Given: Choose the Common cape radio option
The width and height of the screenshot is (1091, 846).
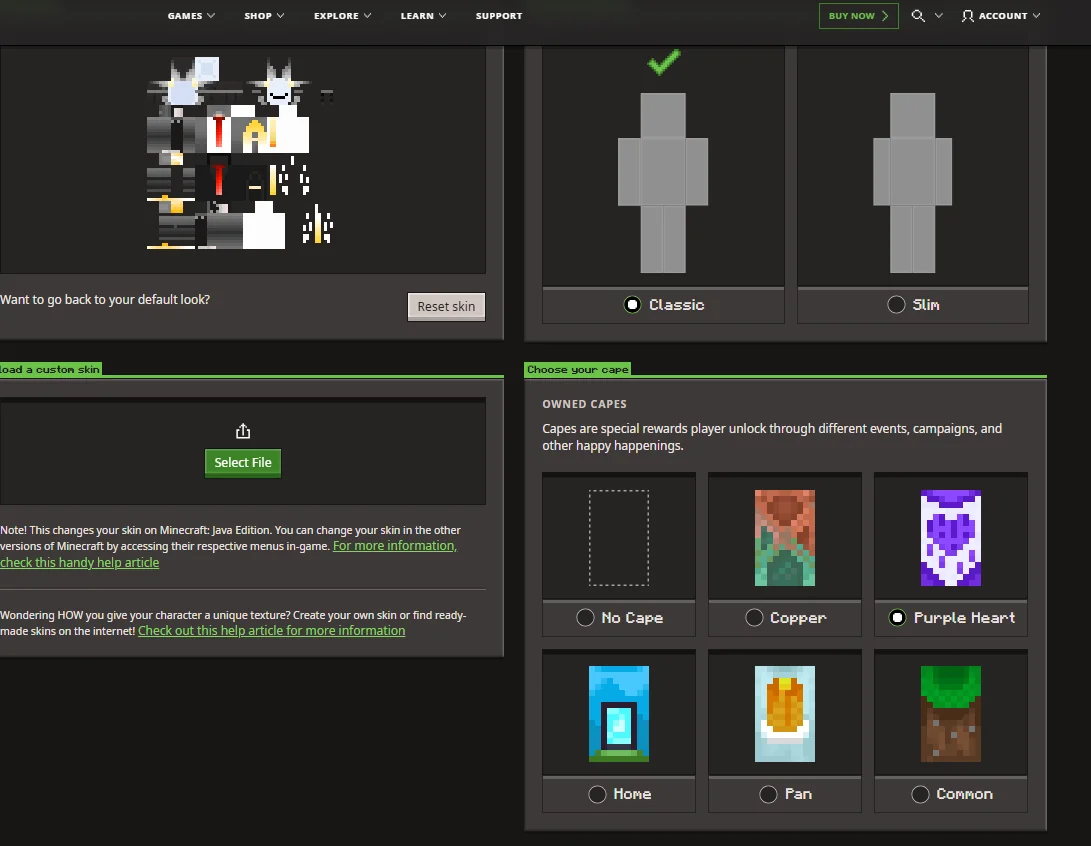Looking at the screenshot, I should click(x=920, y=795).
